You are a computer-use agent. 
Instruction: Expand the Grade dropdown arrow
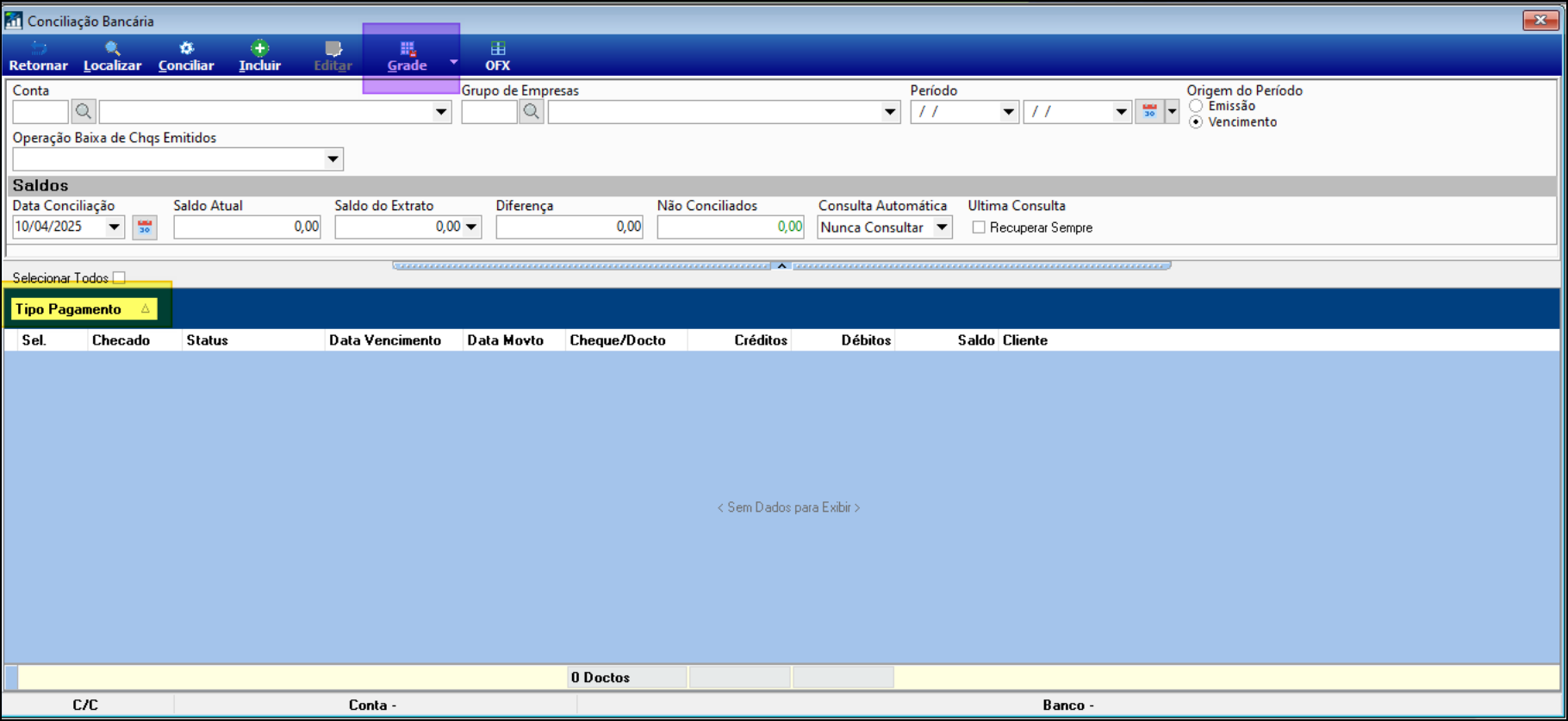coord(453,62)
